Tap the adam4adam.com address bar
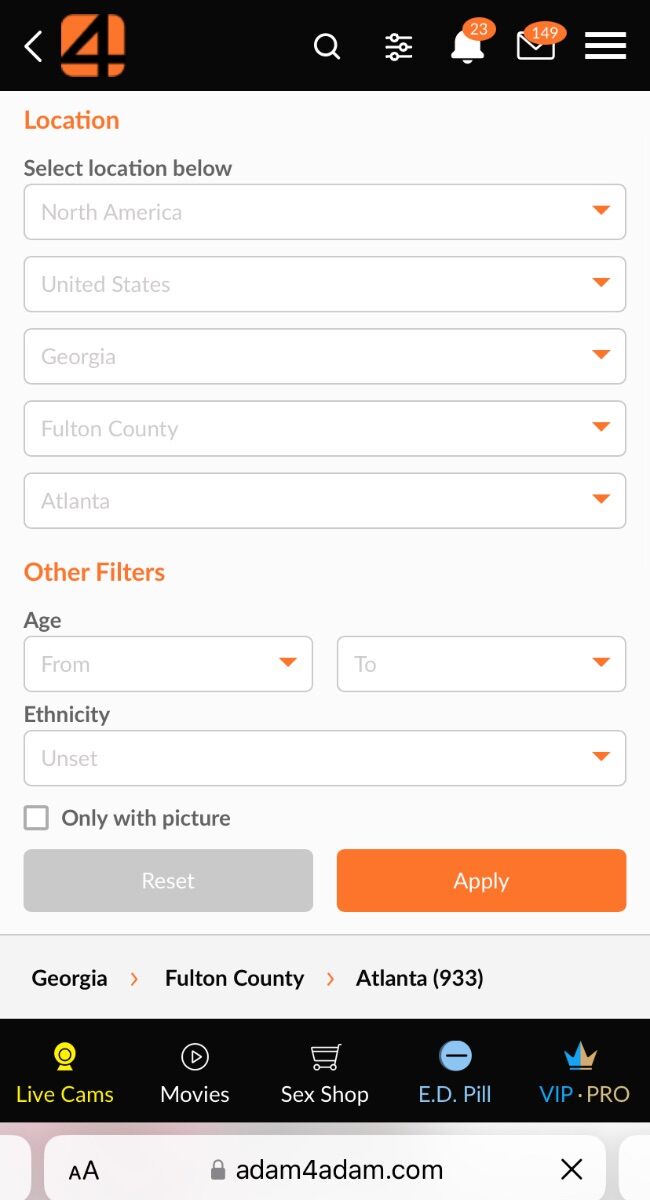The image size is (650, 1200). [325, 1169]
